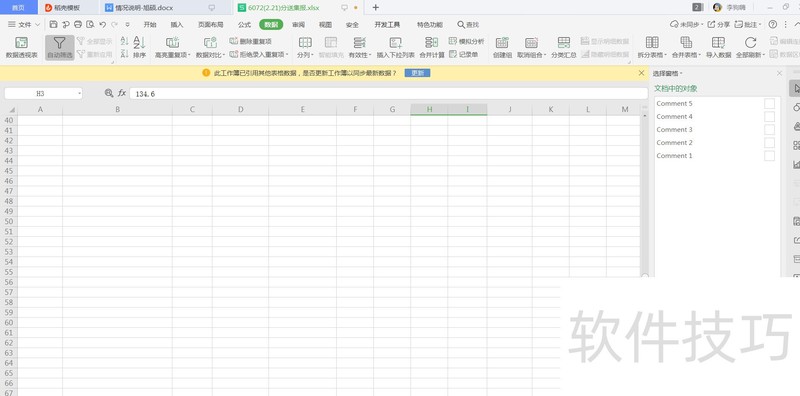Click the new tab plus button
The image size is (800, 396).
tap(376, 8)
